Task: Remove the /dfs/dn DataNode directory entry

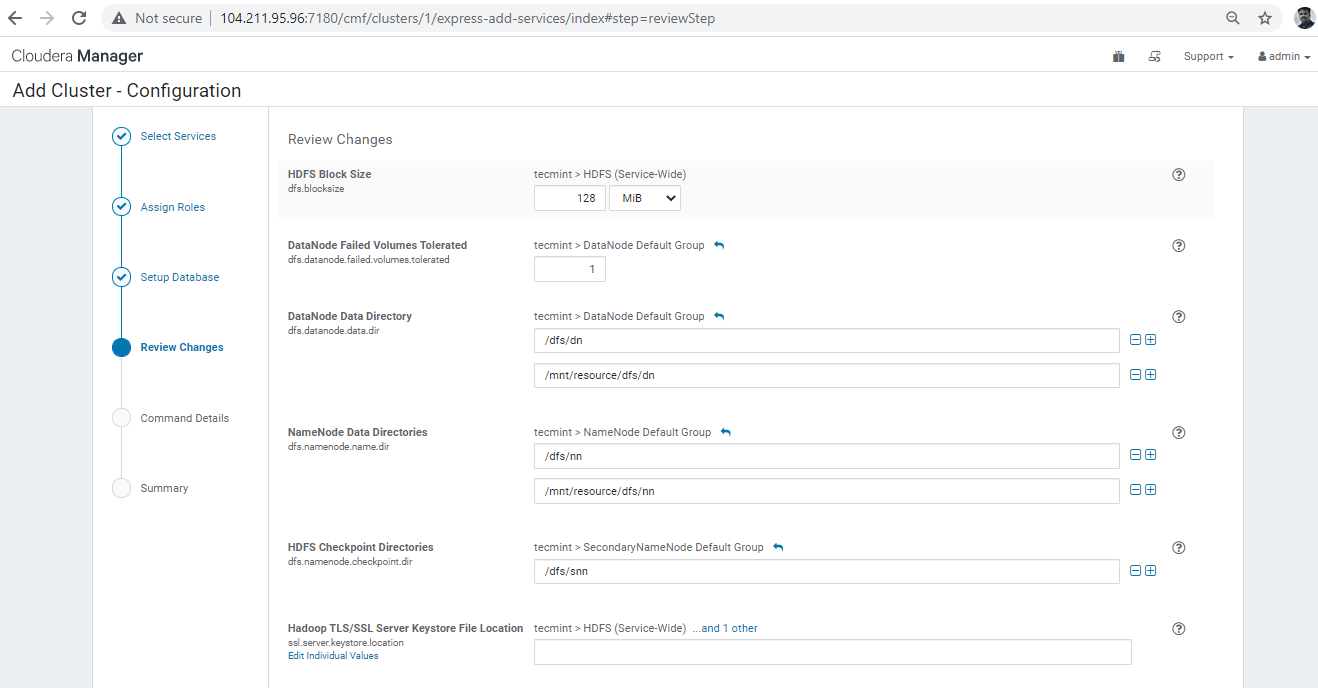Action: [1135, 340]
